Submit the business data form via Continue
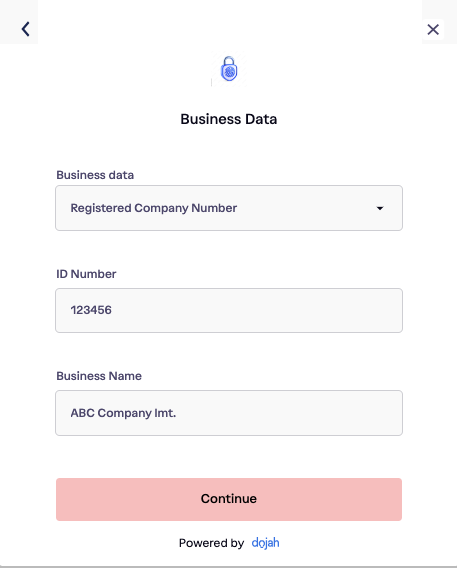Viewport: 457px width, 568px height. tap(229, 499)
